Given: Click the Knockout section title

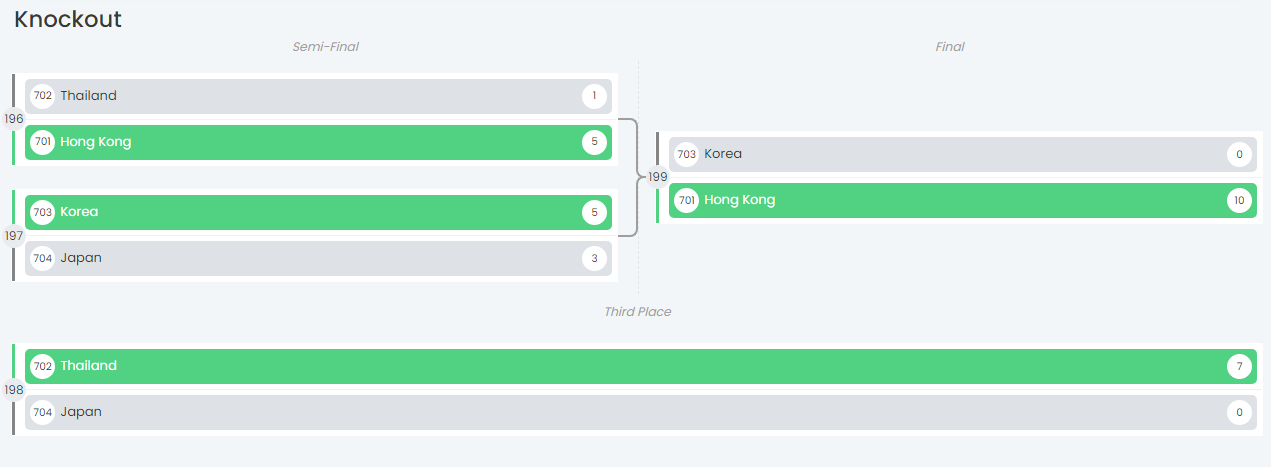Looking at the screenshot, I should tap(68, 19).
